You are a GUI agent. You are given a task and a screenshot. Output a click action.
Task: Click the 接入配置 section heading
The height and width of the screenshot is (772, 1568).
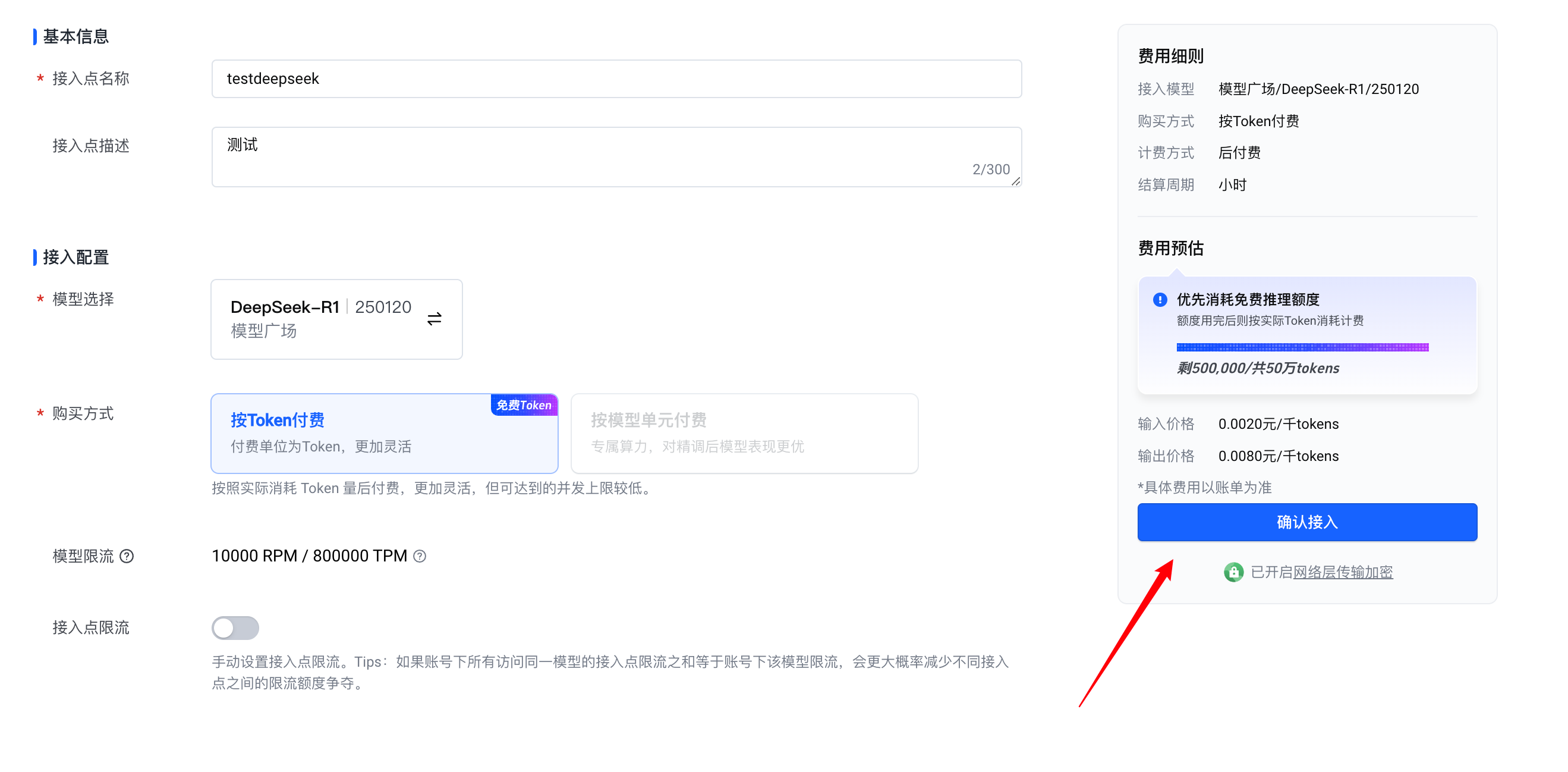[75, 257]
